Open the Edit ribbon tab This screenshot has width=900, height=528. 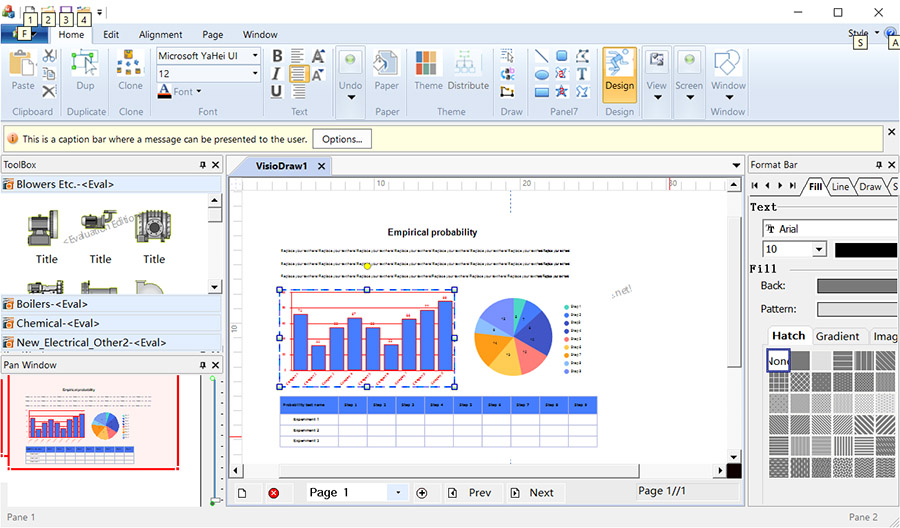[111, 34]
